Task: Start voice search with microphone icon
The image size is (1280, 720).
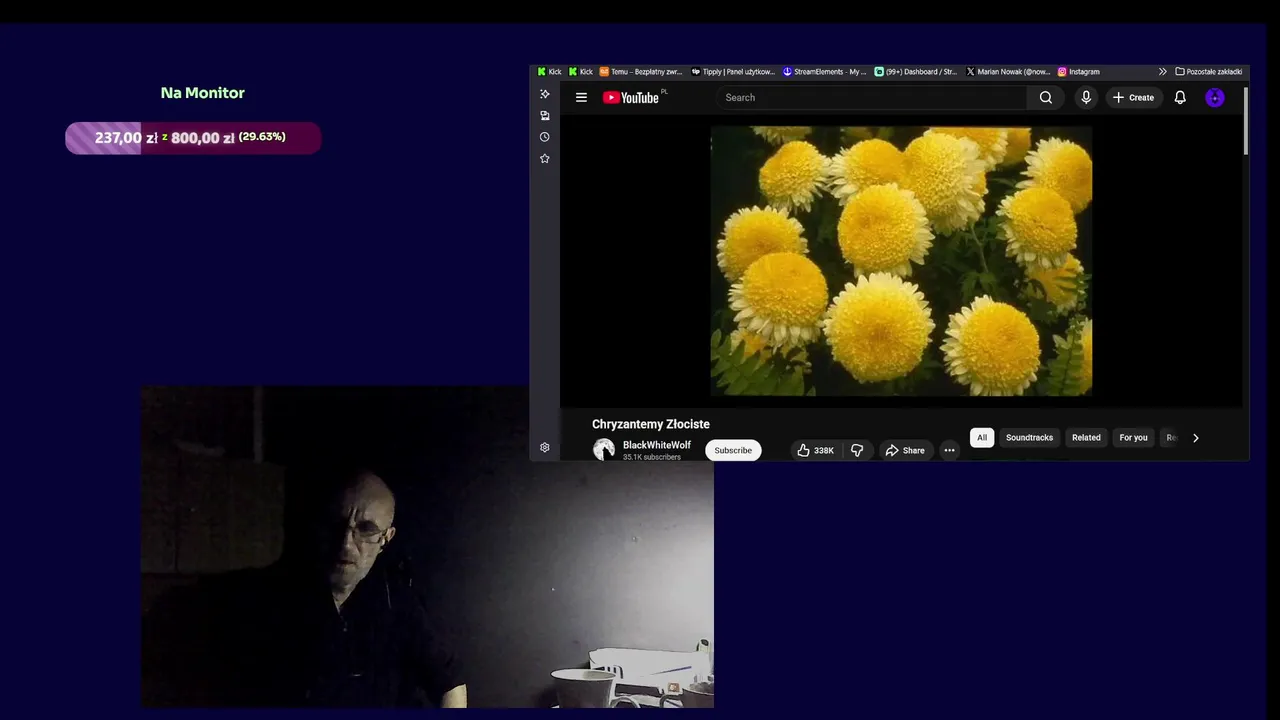Action: pyautogui.click(x=1086, y=97)
